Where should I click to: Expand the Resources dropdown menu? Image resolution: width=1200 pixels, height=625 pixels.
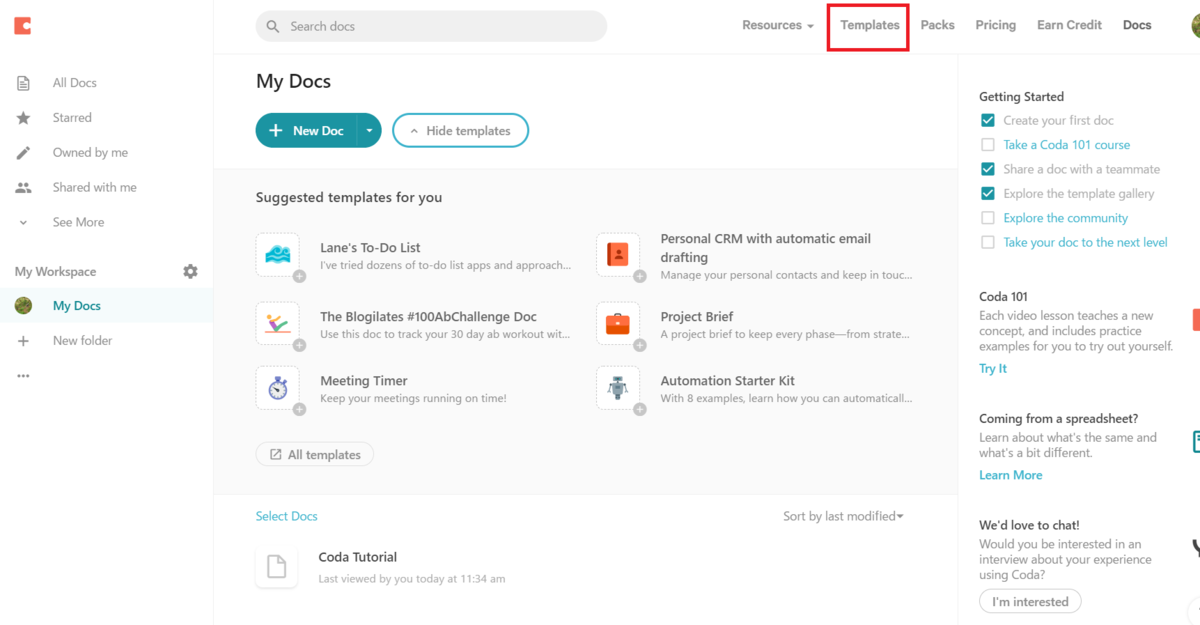(777, 25)
